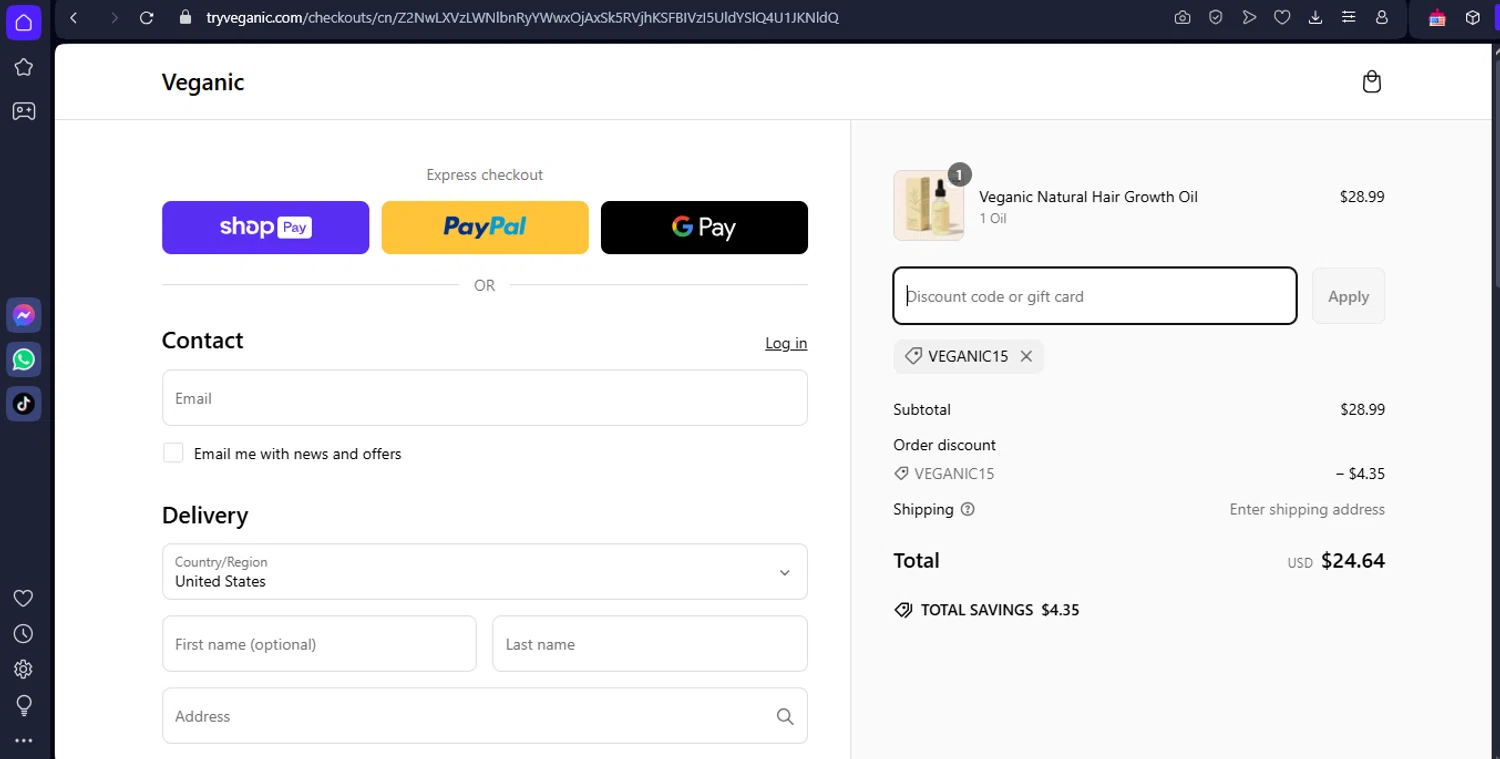This screenshot has height=759, width=1500.
Task: Click the Veganic store logo
Action: 203,82
